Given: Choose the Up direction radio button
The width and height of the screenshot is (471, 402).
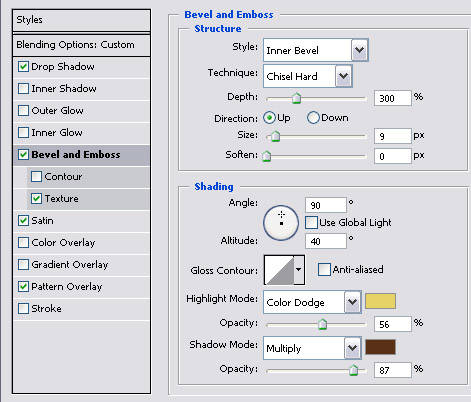Looking at the screenshot, I should (x=269, y=118).
